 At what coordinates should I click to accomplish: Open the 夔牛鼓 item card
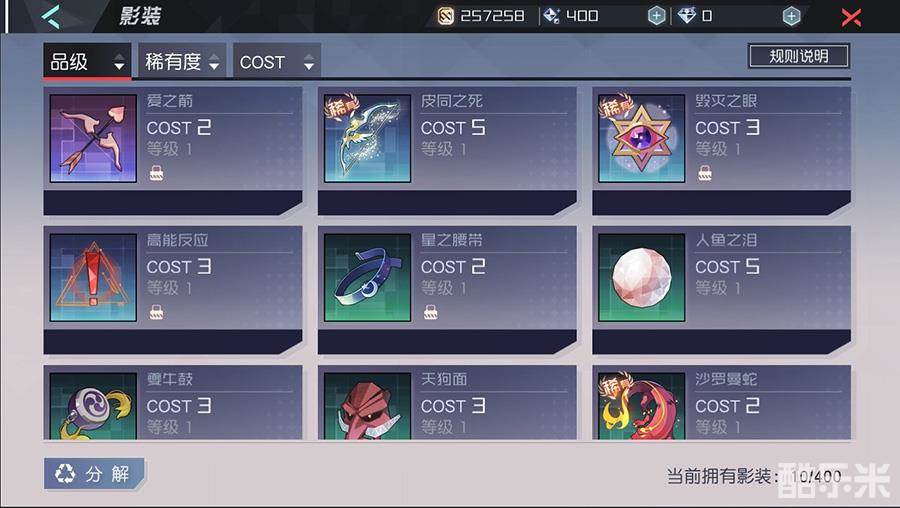173,403
